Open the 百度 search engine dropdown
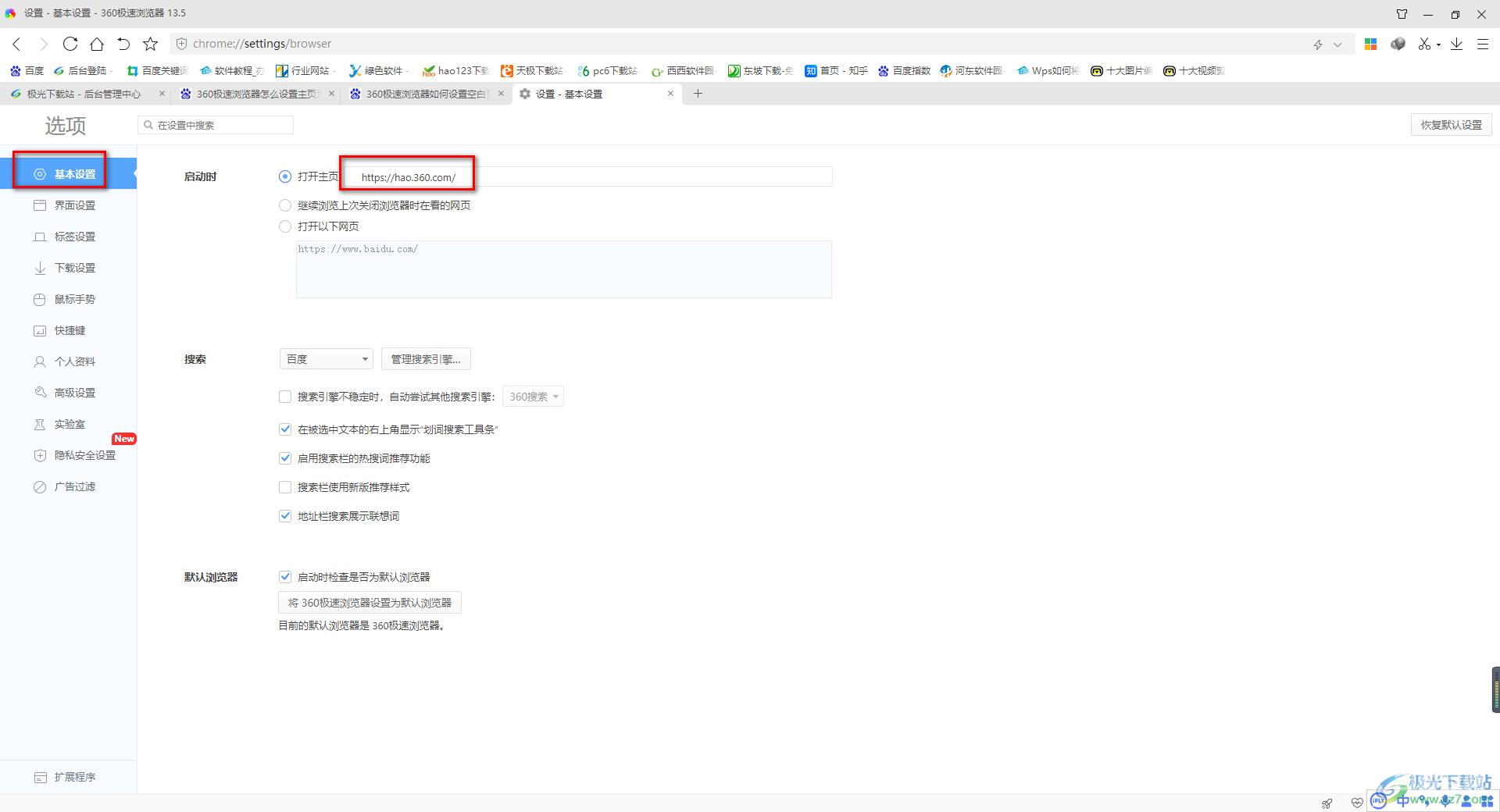Image resolution: width=1500 pixels, height=812 pixels. point(327,359)
